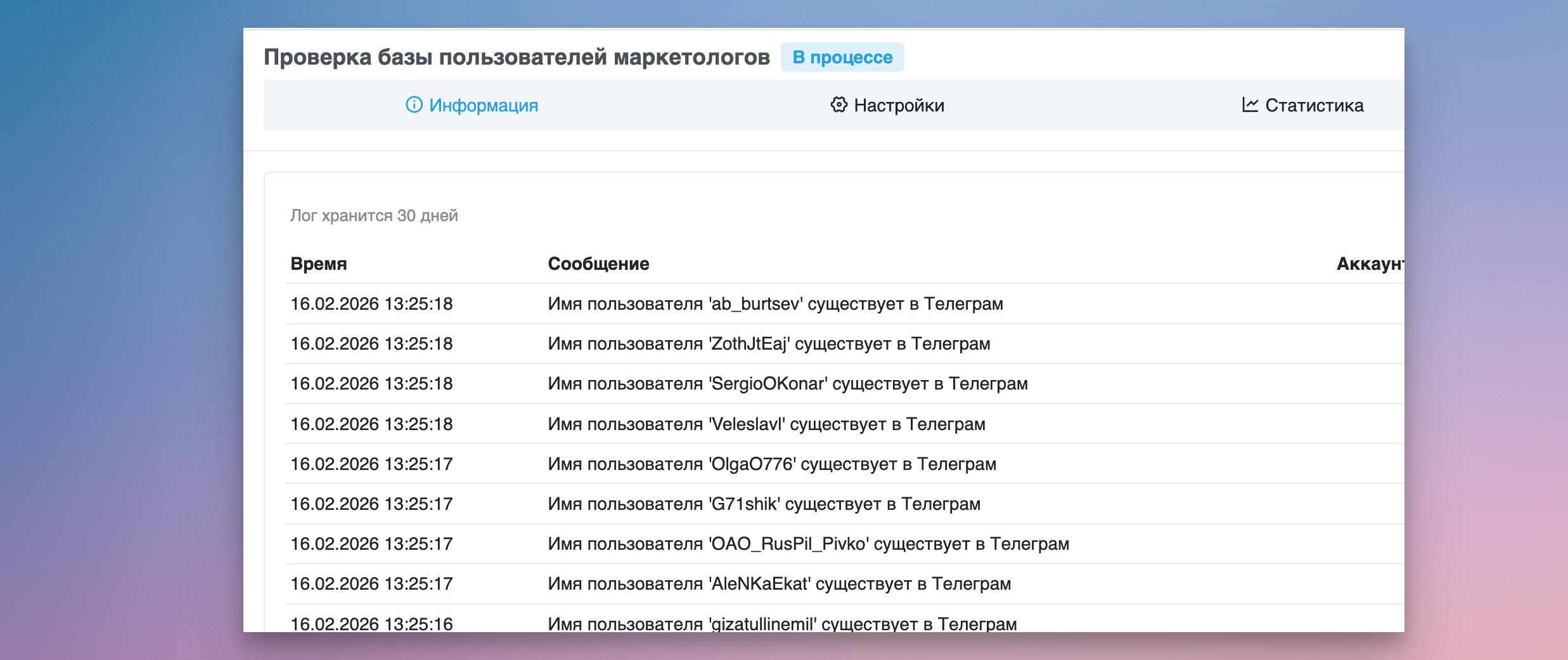Click the Сообщение column header
This screenshot has height=660, width=1568.
click(x=598, y=263)
